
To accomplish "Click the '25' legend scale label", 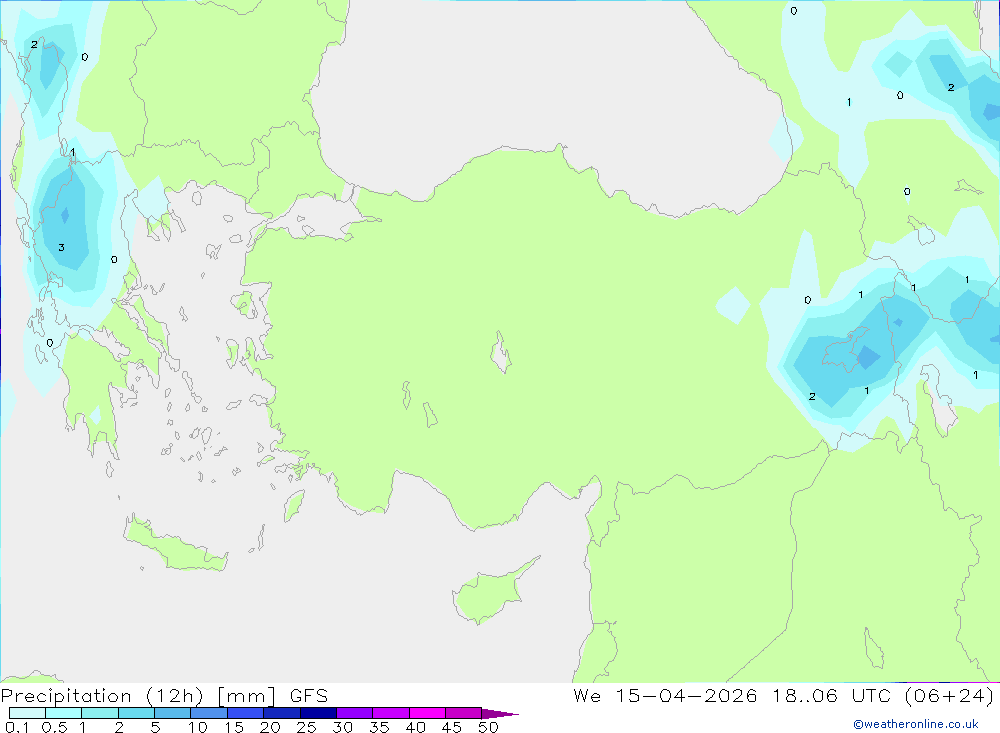I will tap(306, 727).
